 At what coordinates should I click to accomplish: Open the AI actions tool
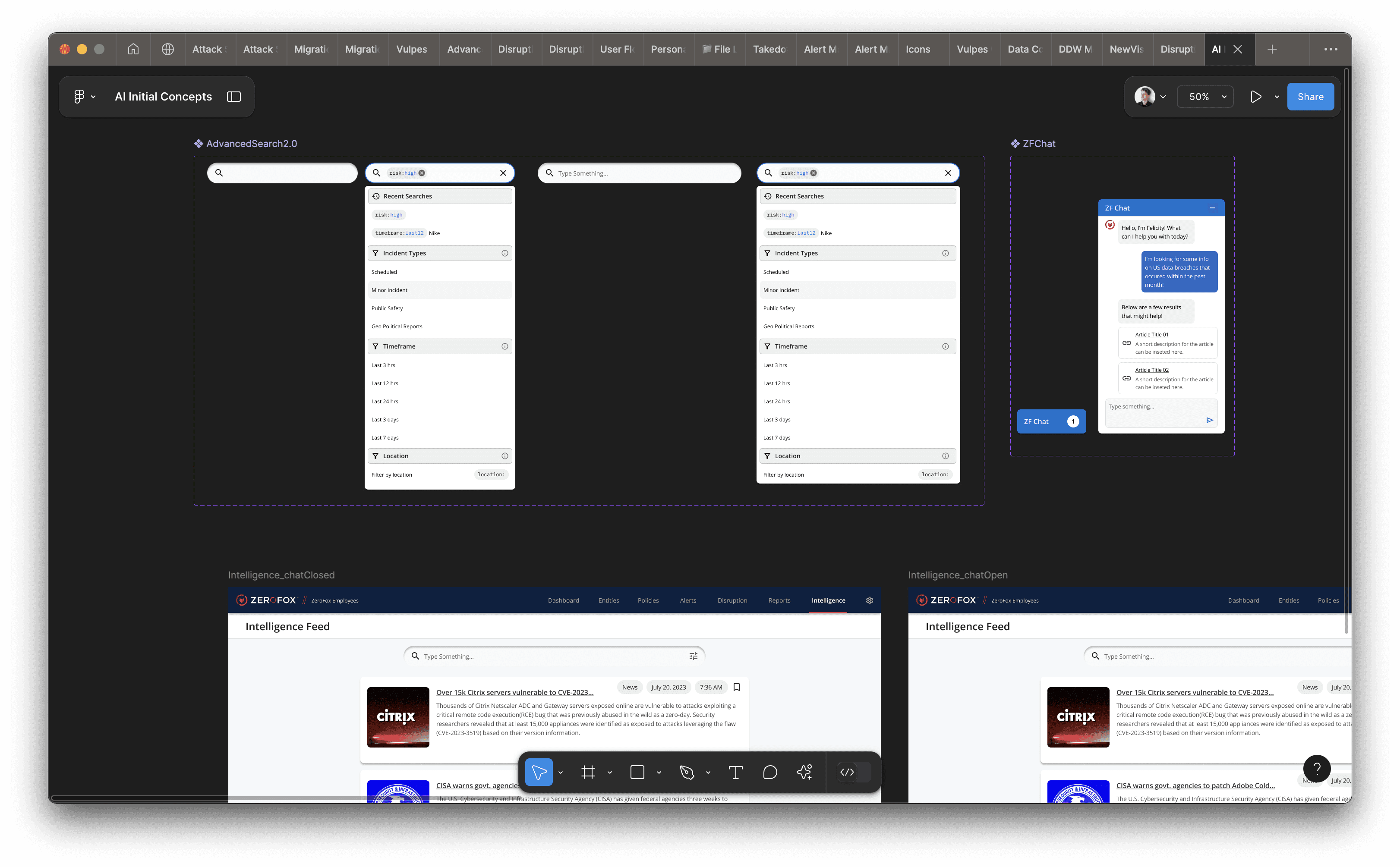pos(804,773)
